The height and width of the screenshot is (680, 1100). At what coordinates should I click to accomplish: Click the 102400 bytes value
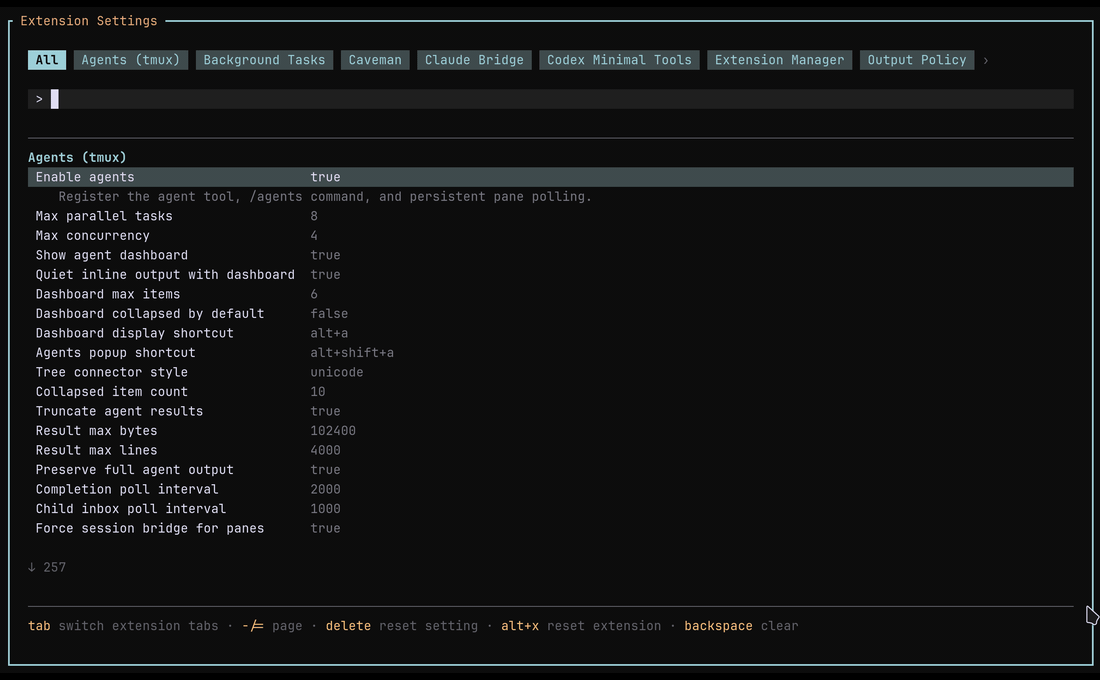tap(333, 431)
